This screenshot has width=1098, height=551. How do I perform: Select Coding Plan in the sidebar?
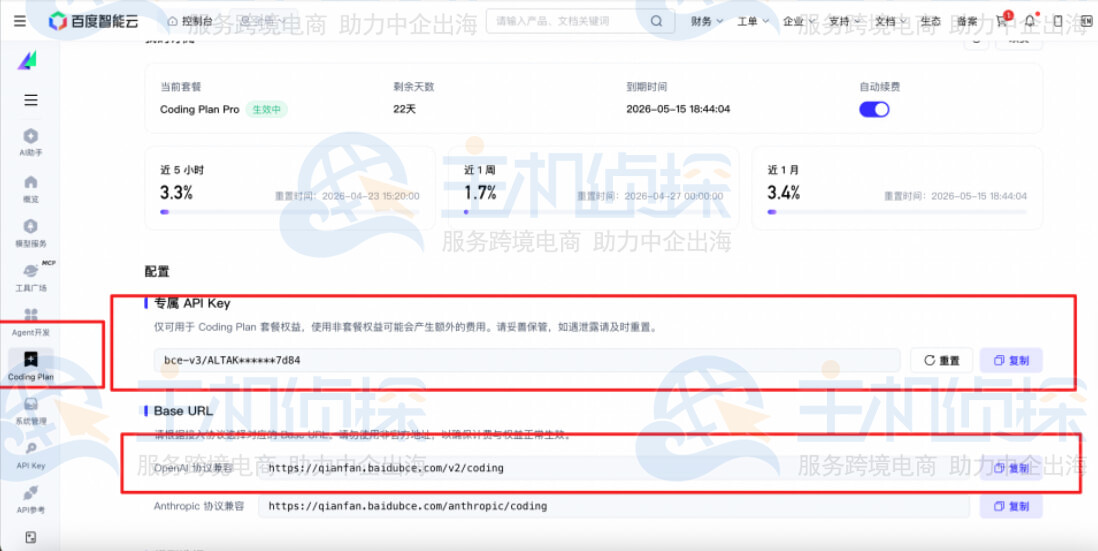tap(31, 367)
